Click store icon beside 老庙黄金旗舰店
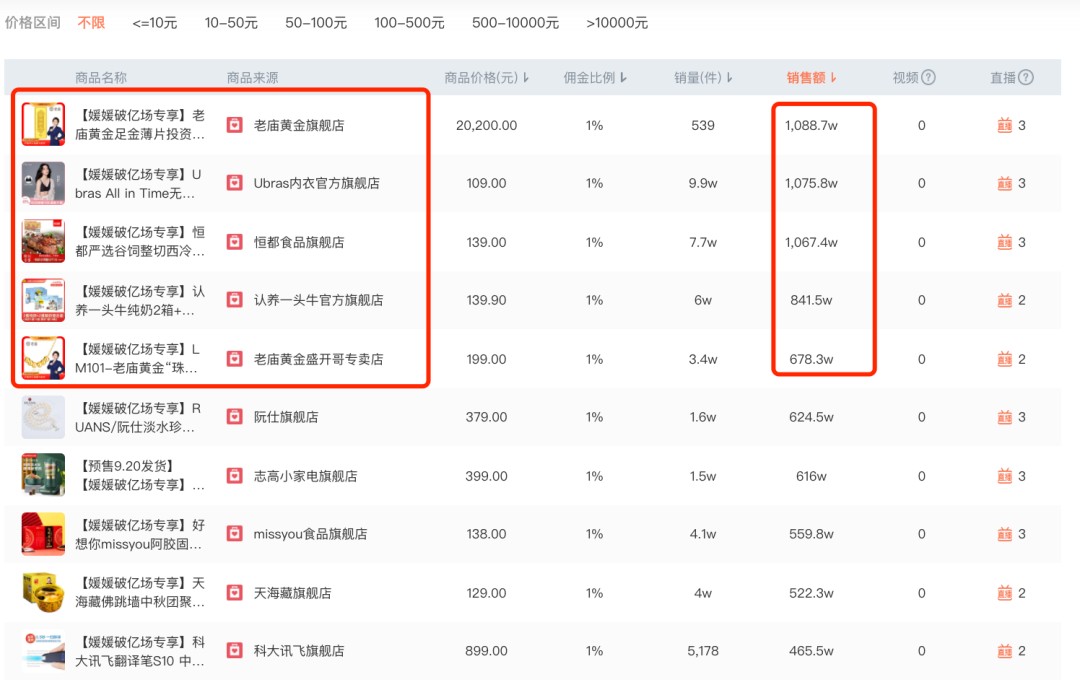Viewport: 1080px width, 690px height. pos(235,125)
